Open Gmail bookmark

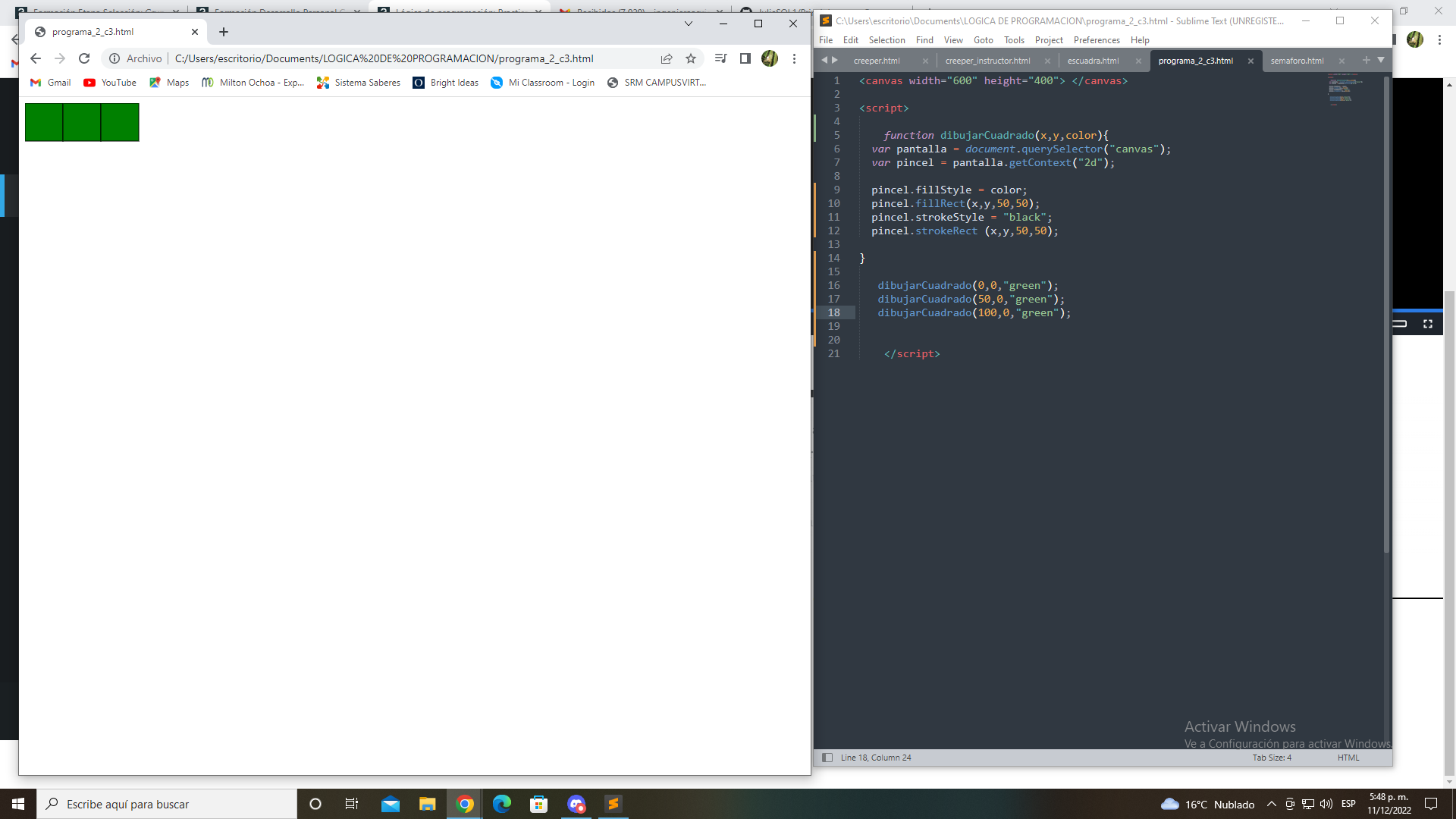(x=50, y=83)
